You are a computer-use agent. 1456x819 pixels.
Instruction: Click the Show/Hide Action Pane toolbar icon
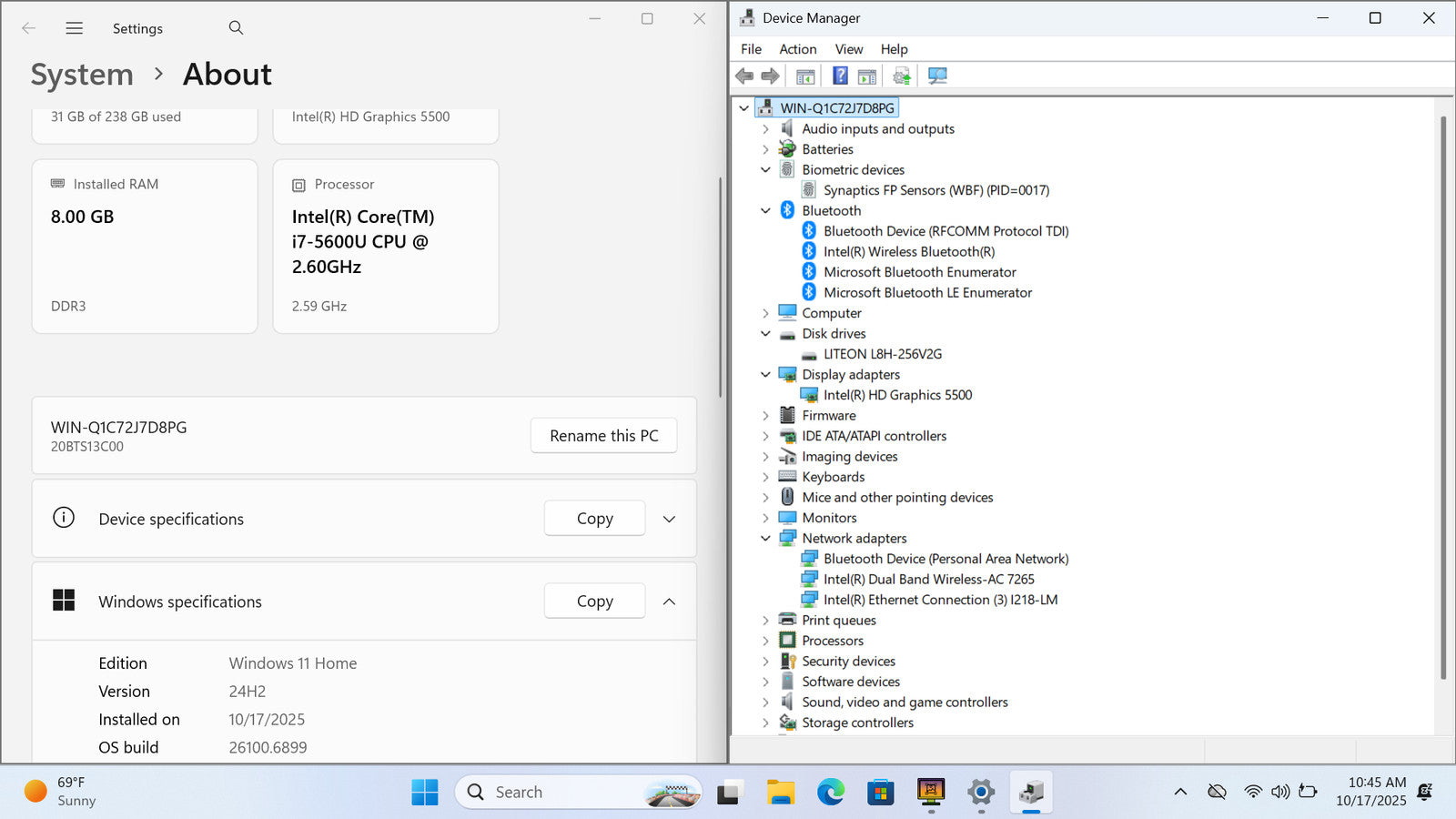pyautogui.click(x=867, y=76)
